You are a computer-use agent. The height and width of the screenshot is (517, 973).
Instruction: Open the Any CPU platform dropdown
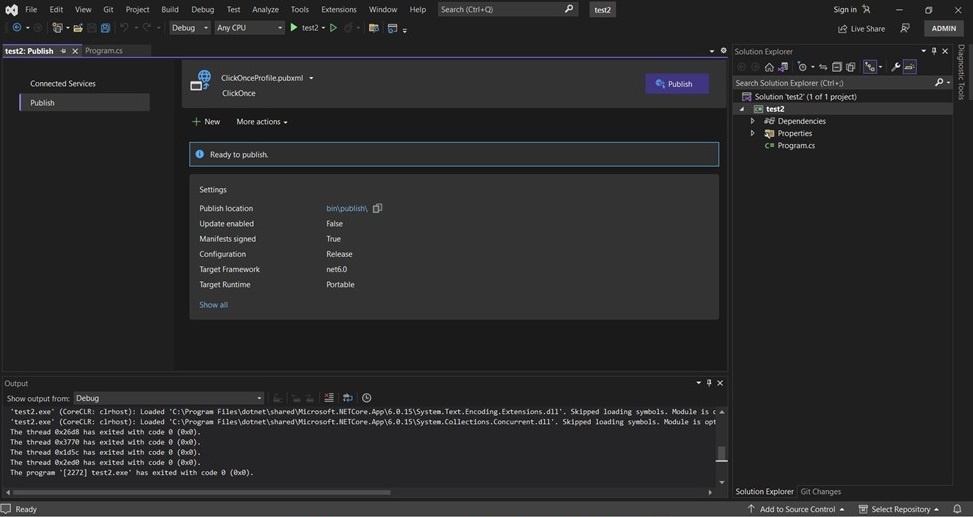click(249, 28)
